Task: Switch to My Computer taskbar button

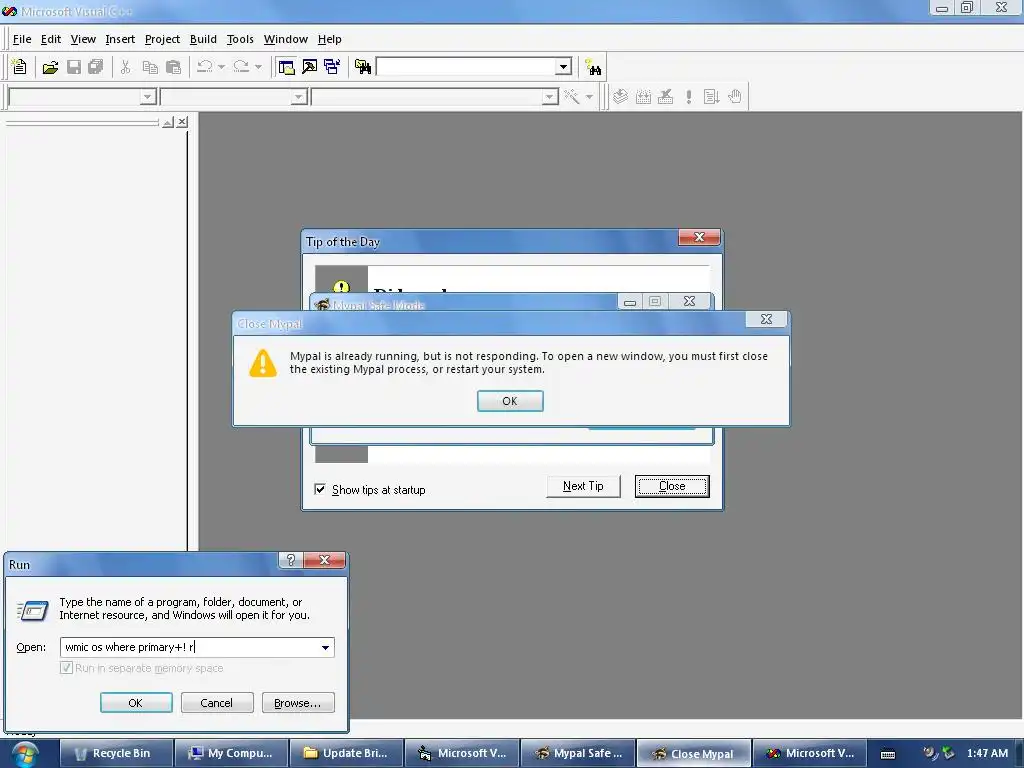Action: pos(231,754)
